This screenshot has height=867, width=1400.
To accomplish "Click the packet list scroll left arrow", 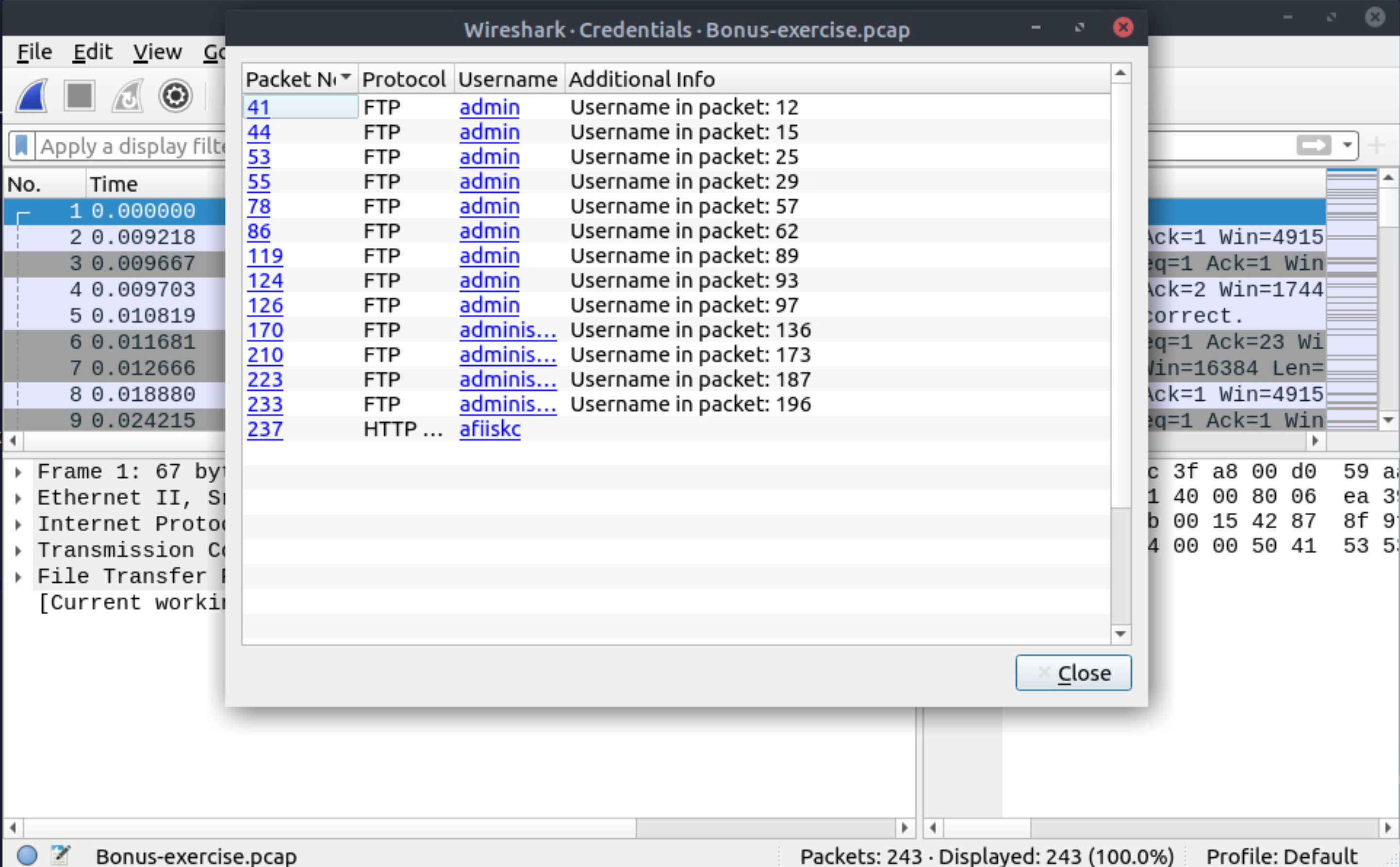I will coord(13,441).
